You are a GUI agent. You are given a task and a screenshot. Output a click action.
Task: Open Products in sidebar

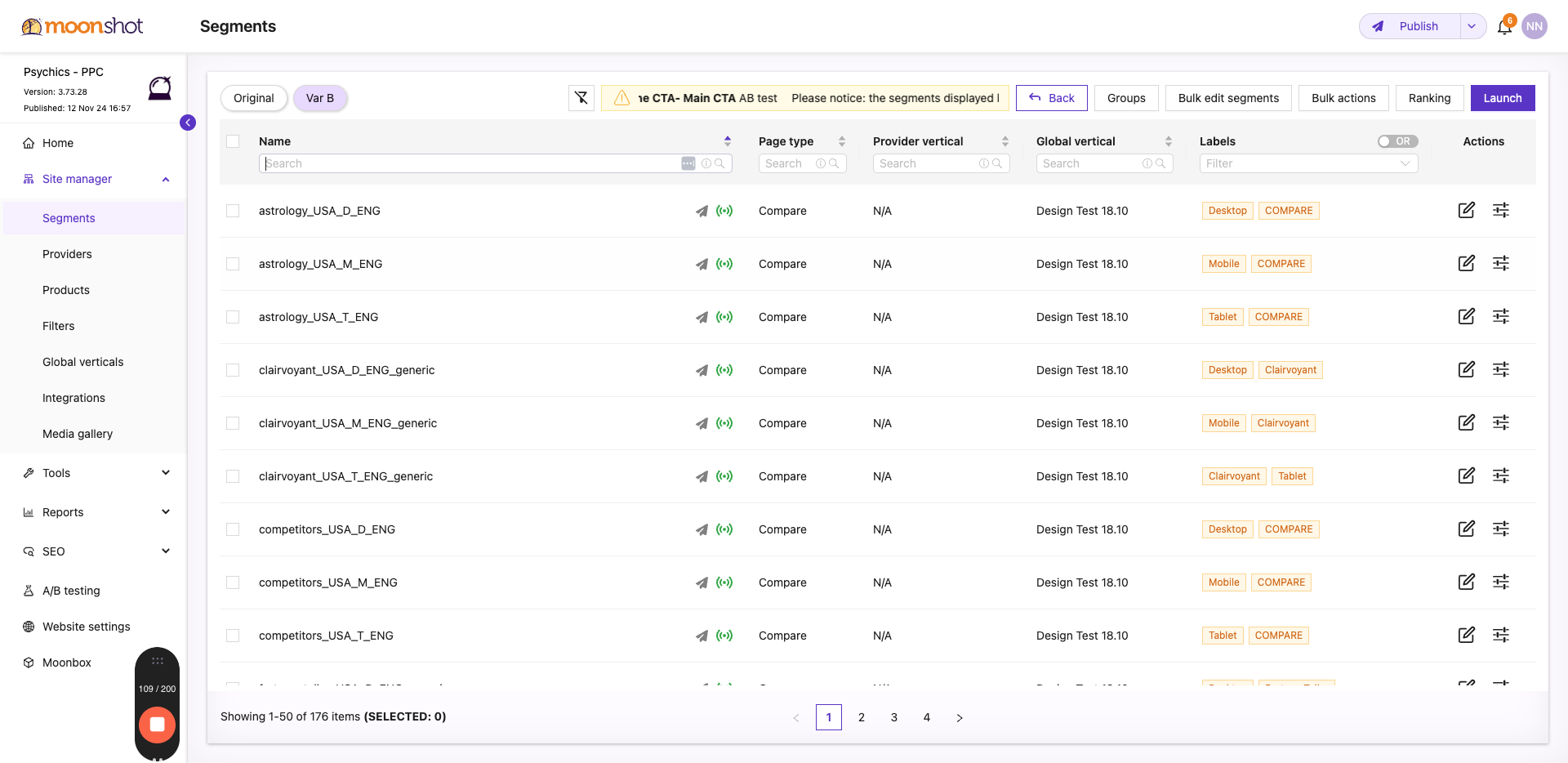[66, 290]
